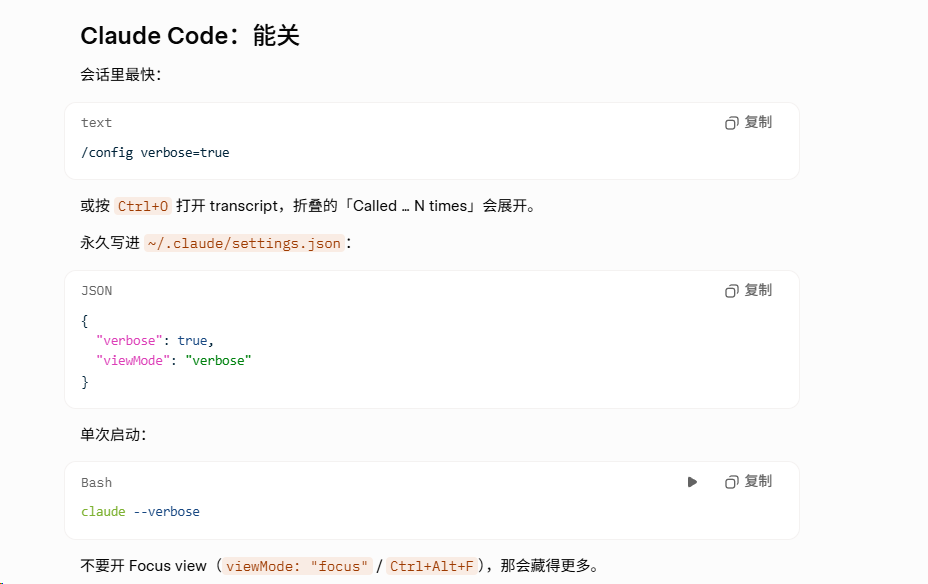Select the Ctrl+O inline code
Image resolution: width=928 pixels, height=584 pixels.
coord(143,206)
